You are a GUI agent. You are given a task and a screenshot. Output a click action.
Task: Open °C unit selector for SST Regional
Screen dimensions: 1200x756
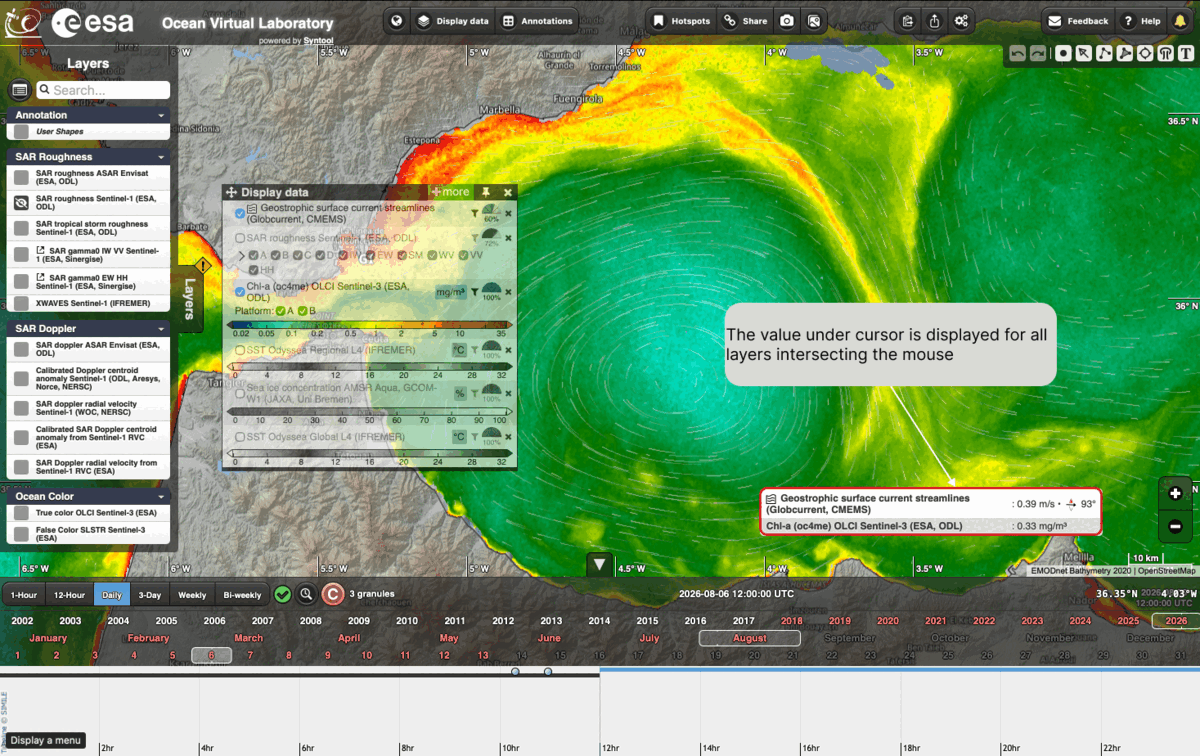click(459, 351)
